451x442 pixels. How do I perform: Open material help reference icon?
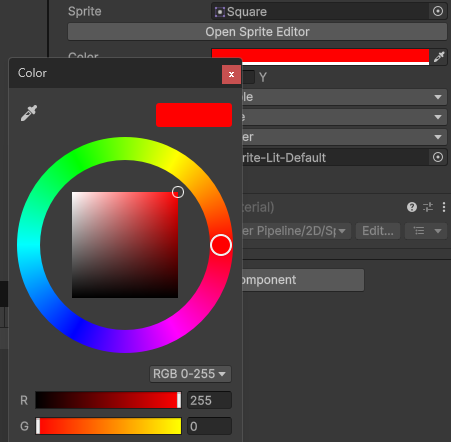(x=412, y=207)
